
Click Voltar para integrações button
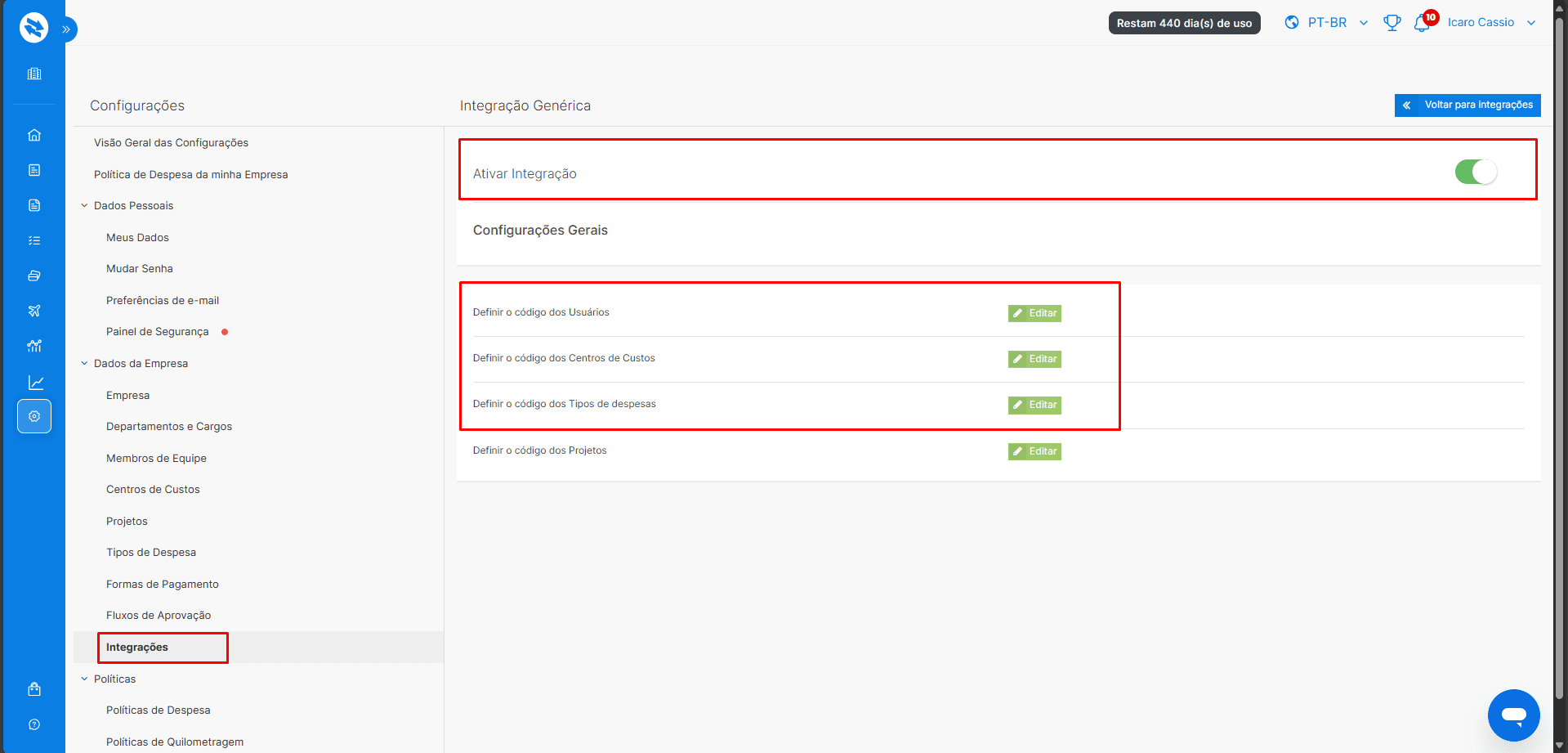[1467, 105]
